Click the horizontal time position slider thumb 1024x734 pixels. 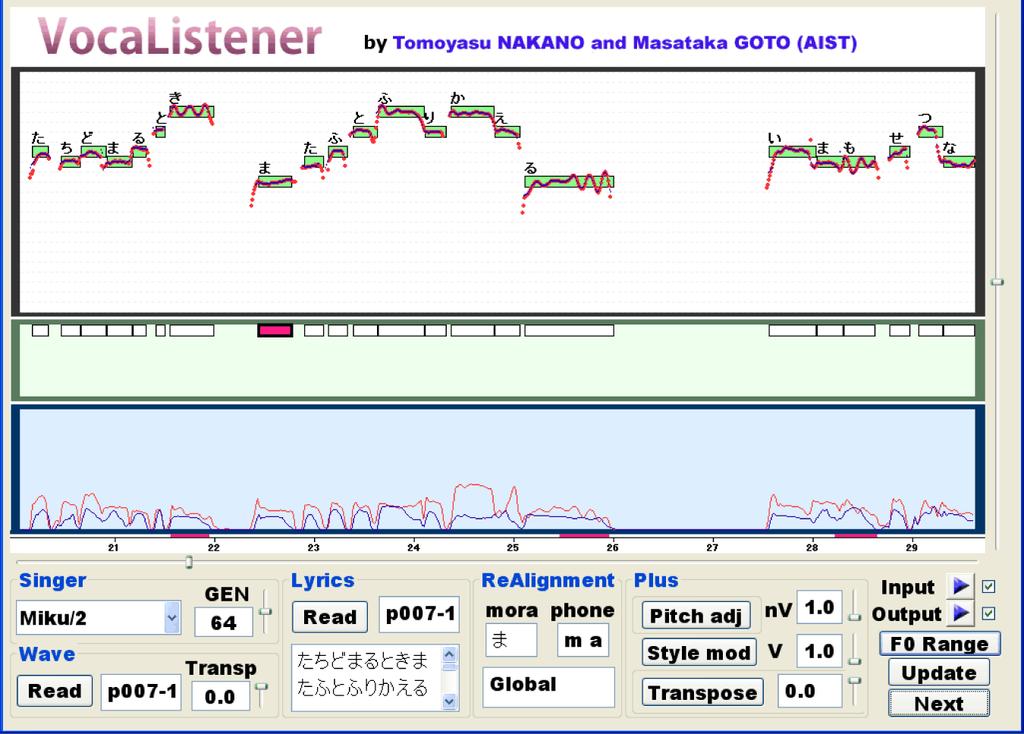point(189,562)
